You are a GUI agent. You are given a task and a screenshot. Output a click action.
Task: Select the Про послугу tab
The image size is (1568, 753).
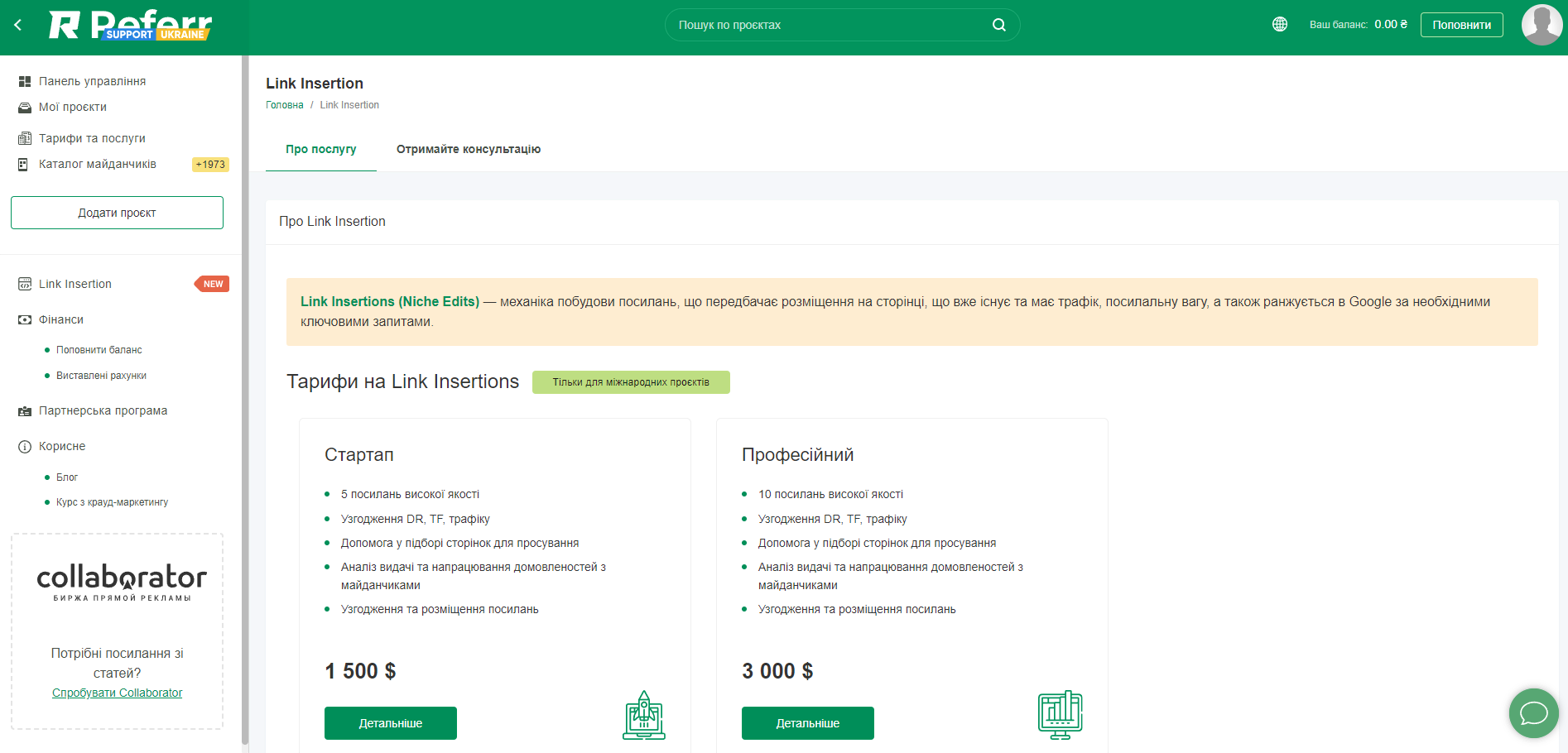320,149
